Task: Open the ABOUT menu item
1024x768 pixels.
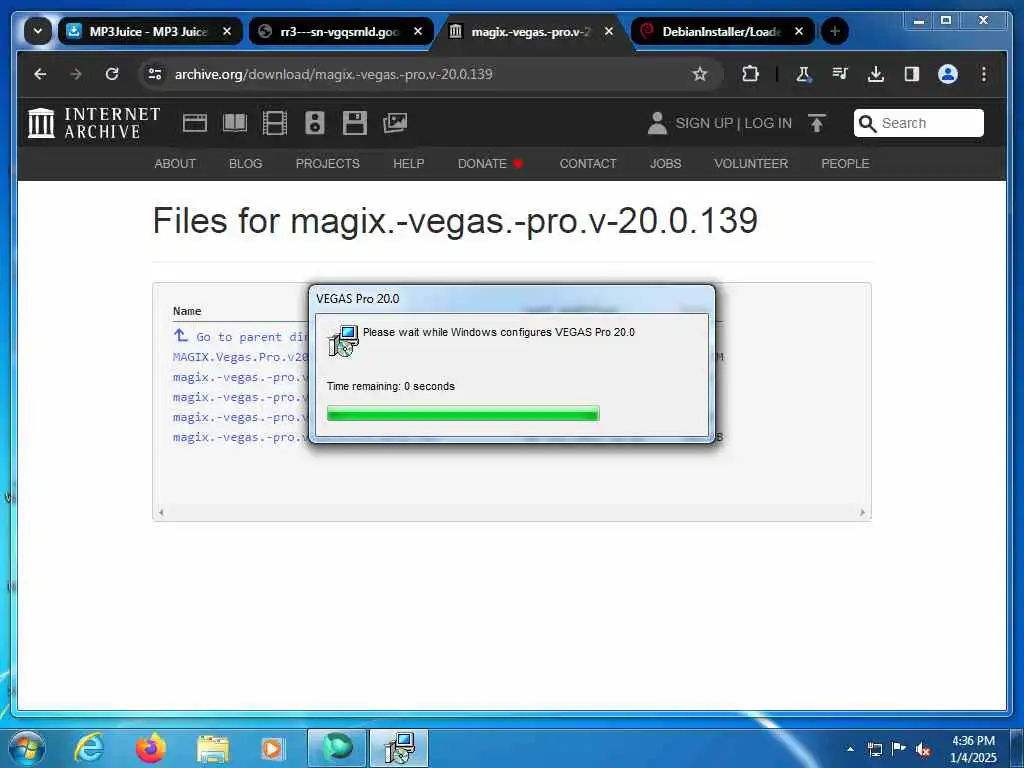Action: (175, 164)
